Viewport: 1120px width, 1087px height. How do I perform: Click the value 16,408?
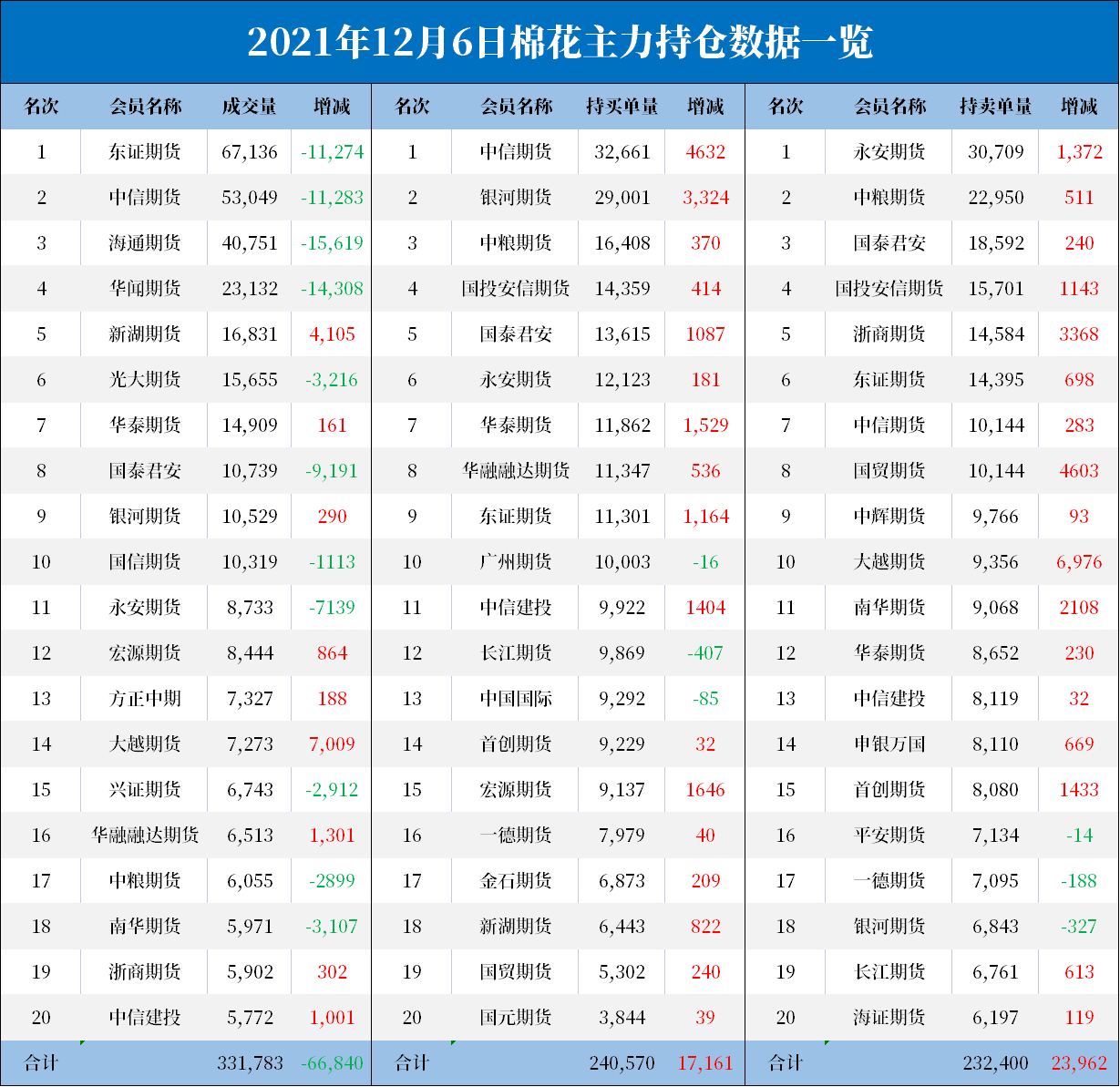(622, 243)
